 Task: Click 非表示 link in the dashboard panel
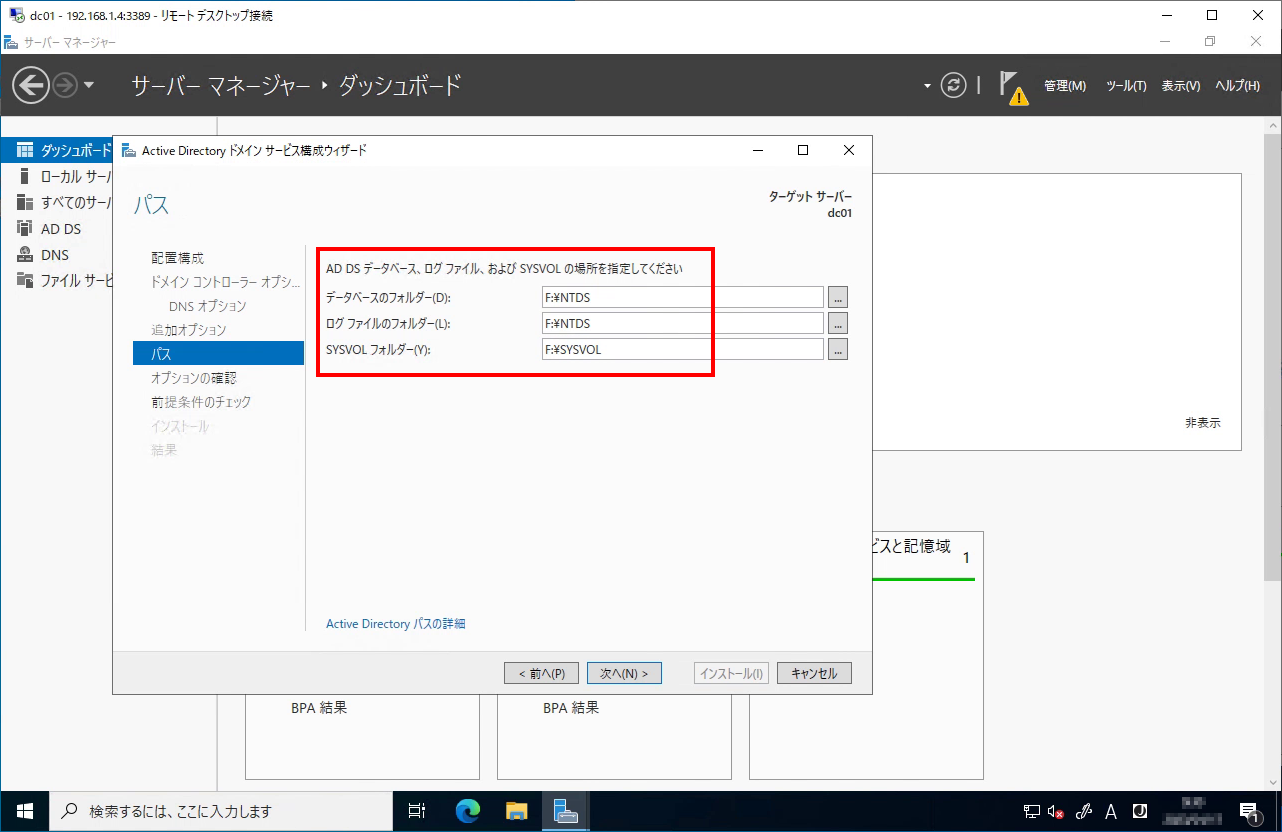[1203, 423]
